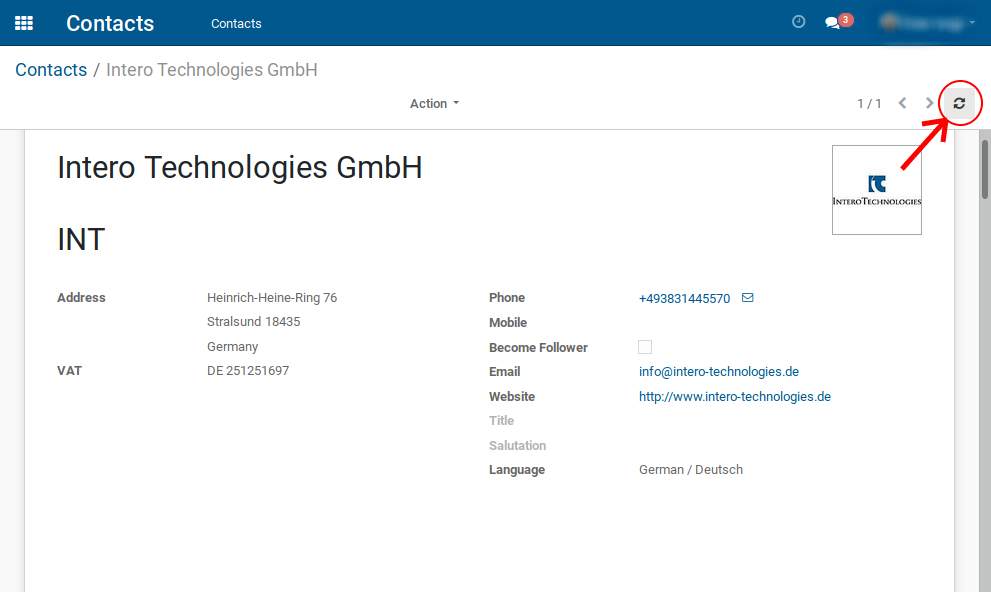Open the blurred user account dropdown
The width and height of the screenshot is (991, 592).
(928, 23)
